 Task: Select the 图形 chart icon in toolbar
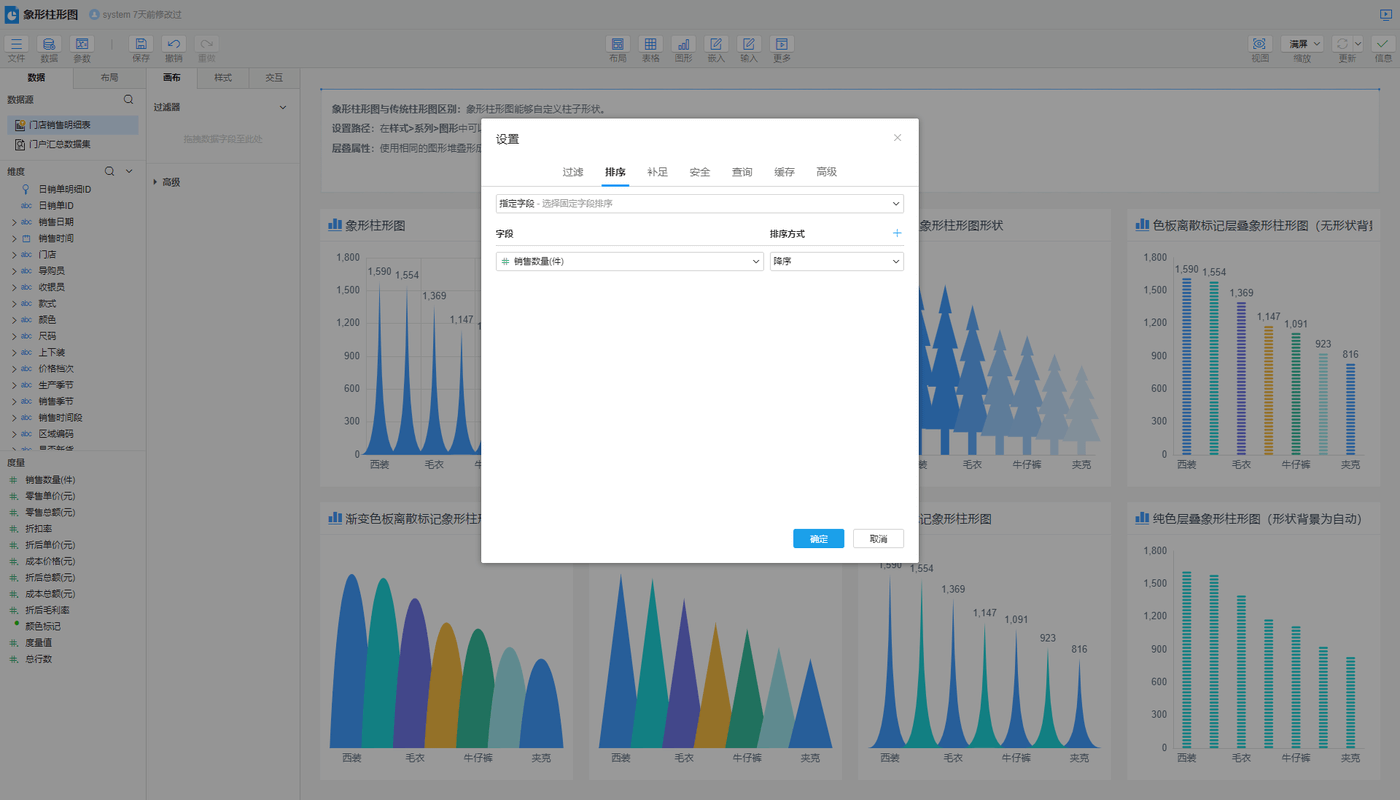click(x=683, y=45)
